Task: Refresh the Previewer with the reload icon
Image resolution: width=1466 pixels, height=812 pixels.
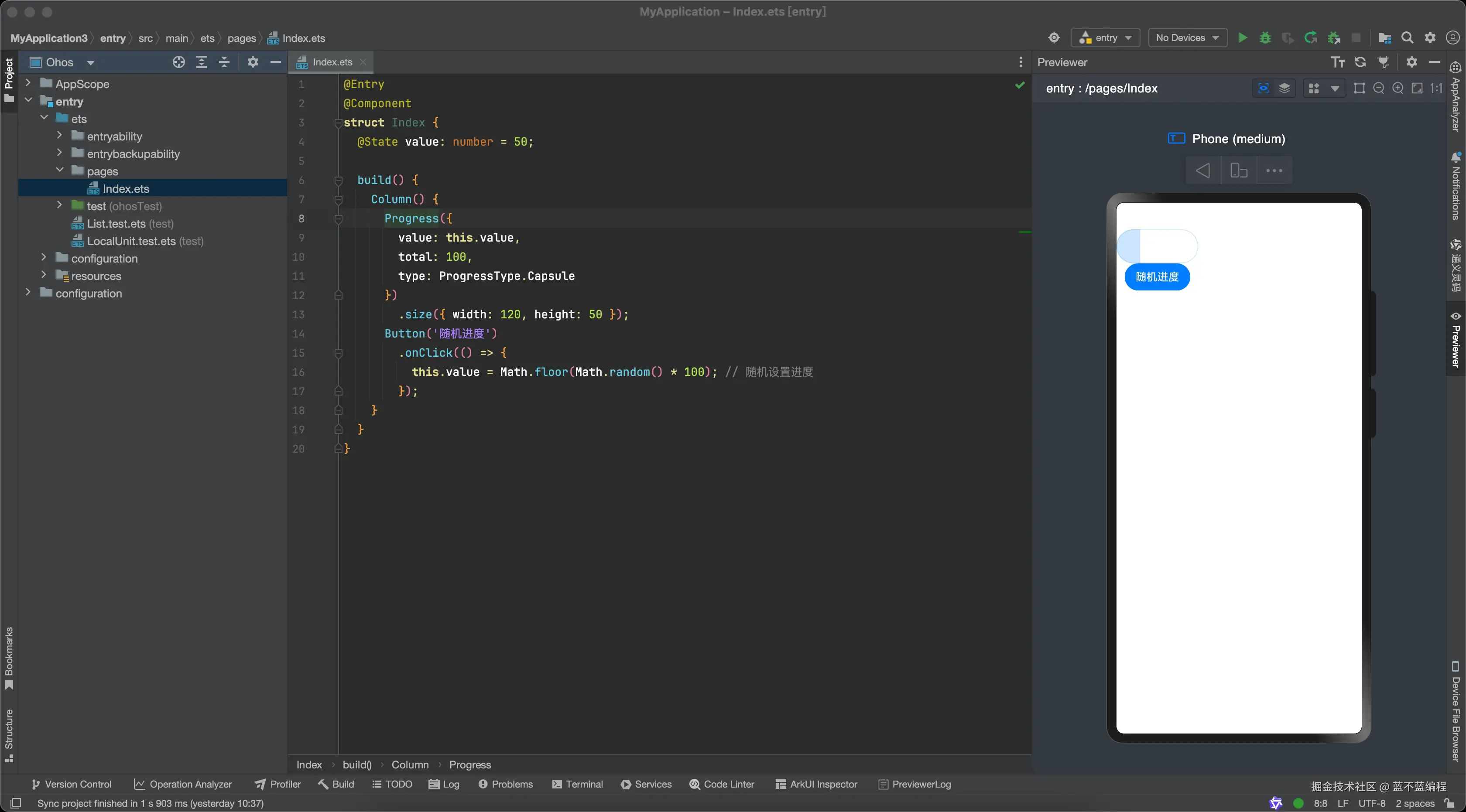Action: point(1360,62)
